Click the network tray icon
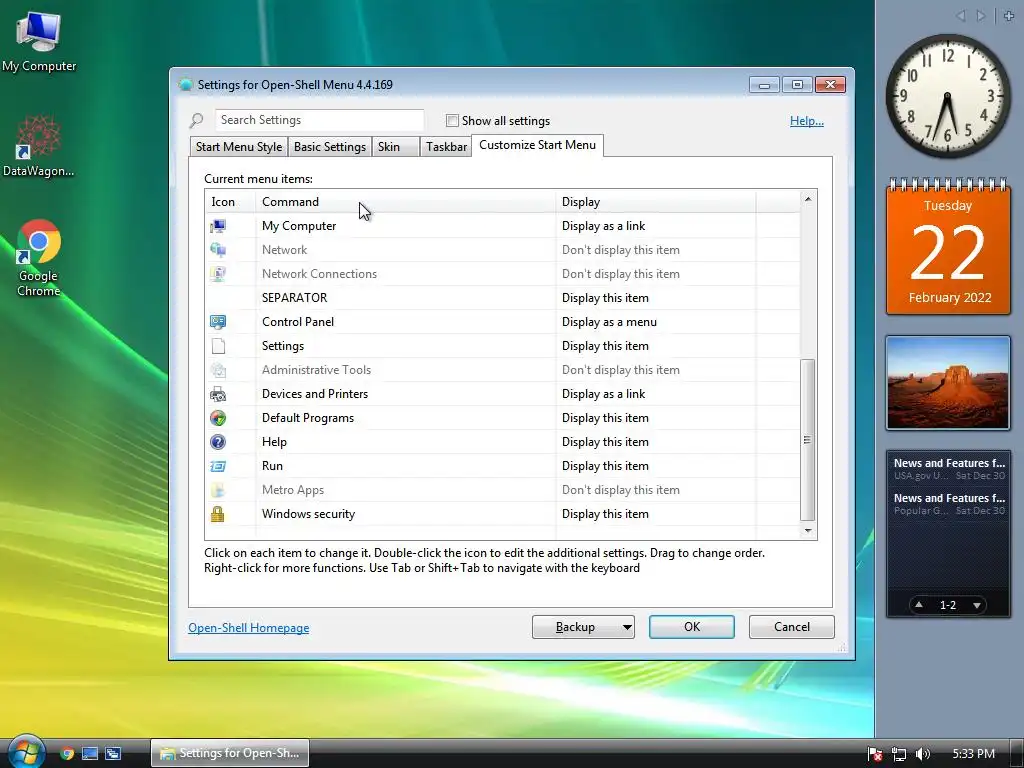 click(x=899, y=754)
